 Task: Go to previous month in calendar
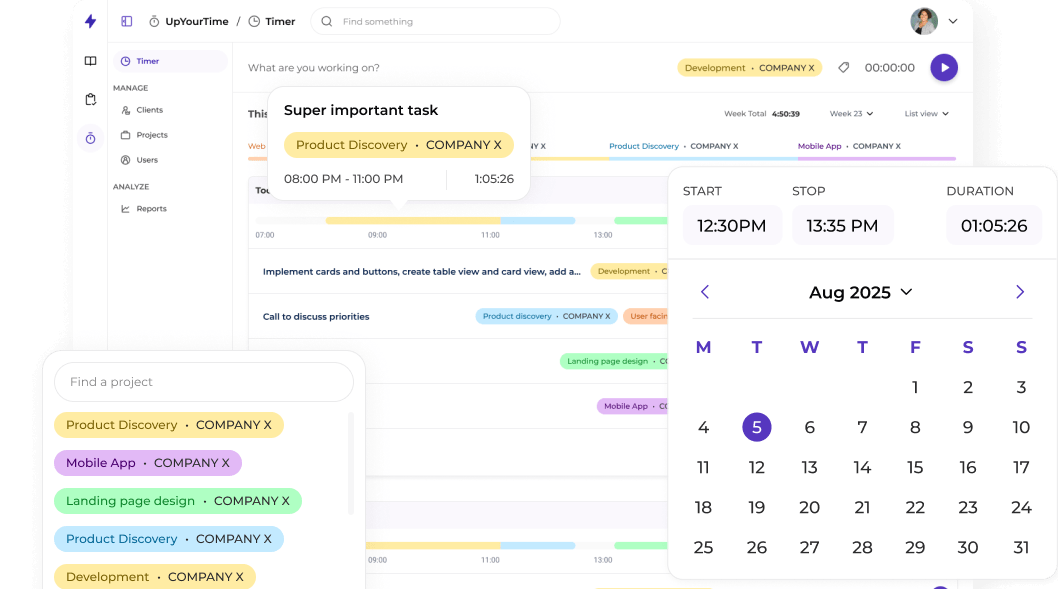click(x=705, y=291)
